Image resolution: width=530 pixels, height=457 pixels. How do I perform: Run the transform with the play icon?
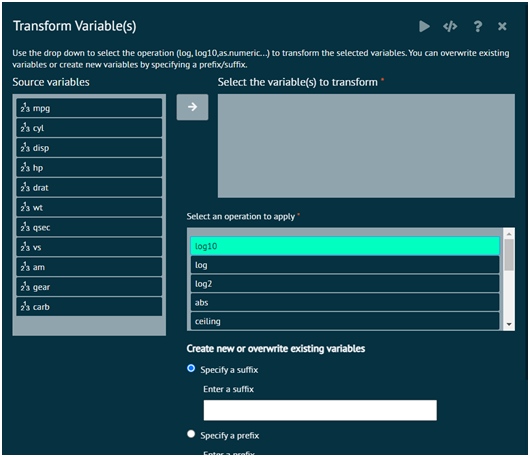(424, 26)
